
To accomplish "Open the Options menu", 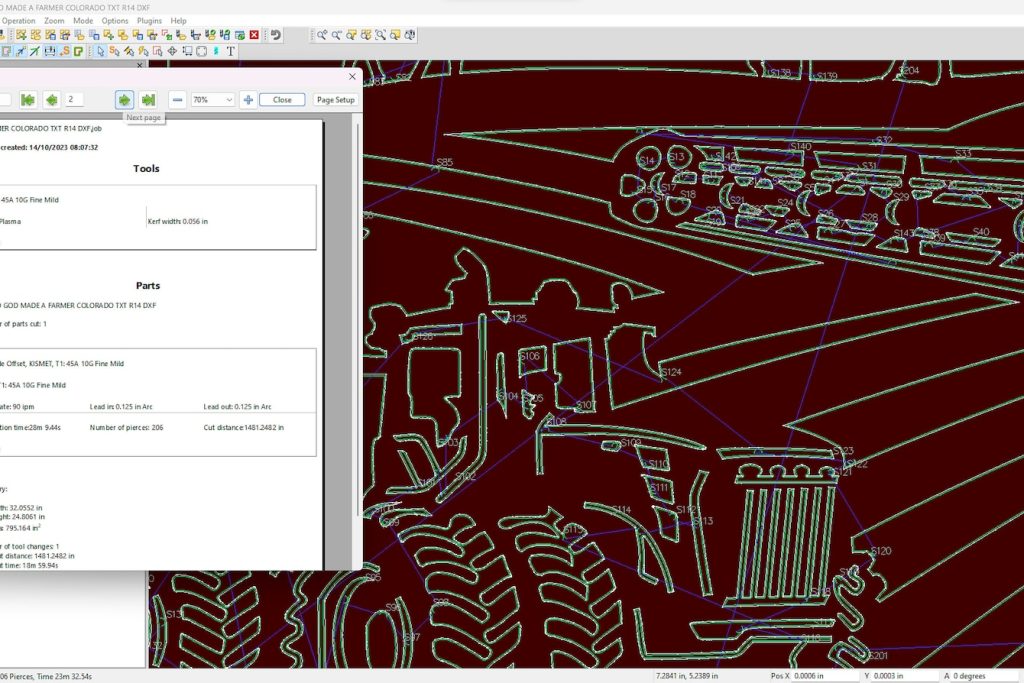I will point(115,20).
